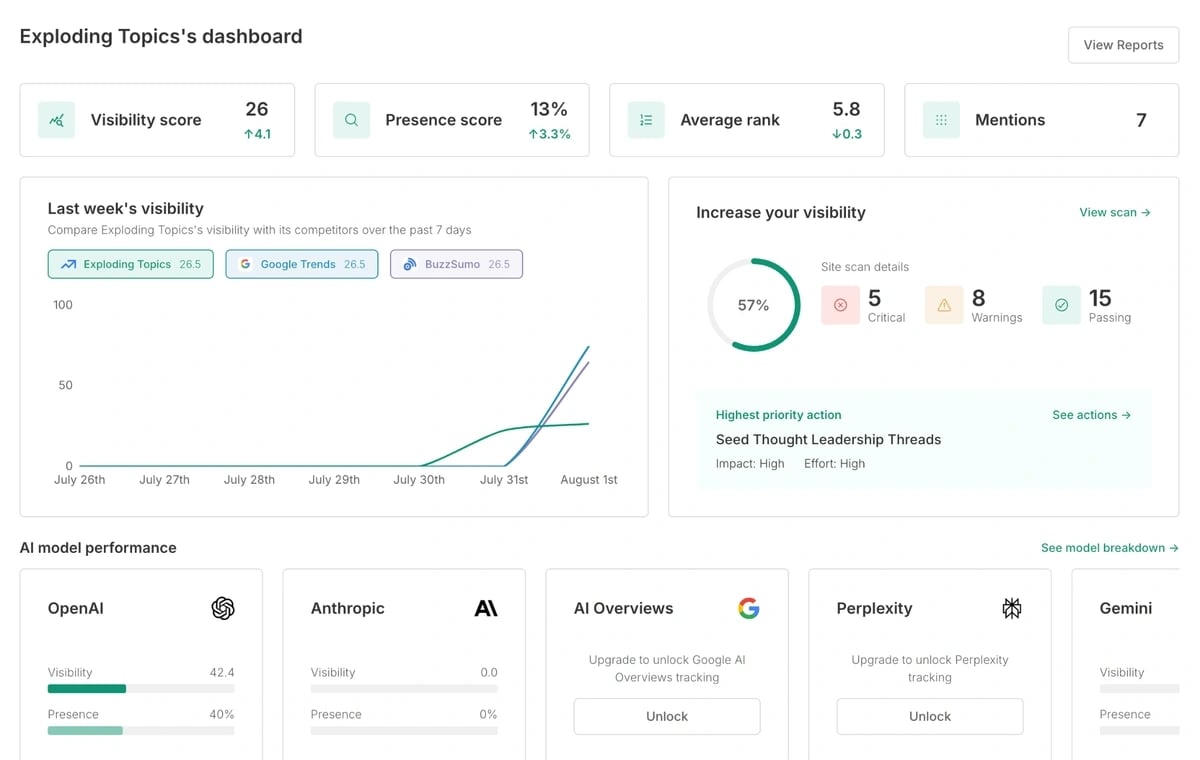This screenshot has width=1200, height=760.
Task: Click the Visibility score change ↑4.1
Action: click(257, 134)
